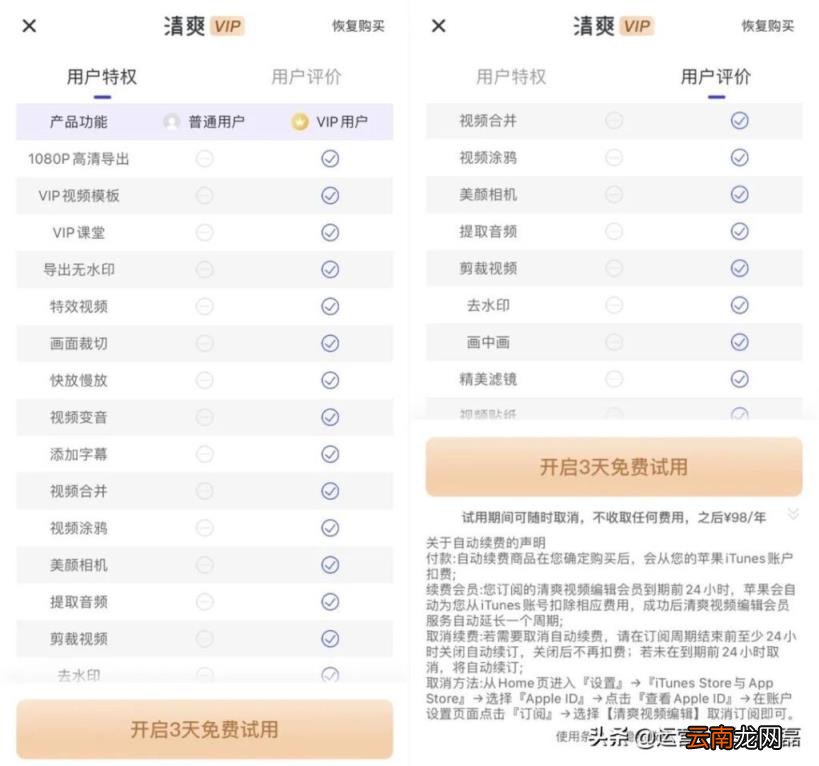The image size is (819, 766).
Task: Select the 快放慢放 feature label
Action: pos(78,381)
